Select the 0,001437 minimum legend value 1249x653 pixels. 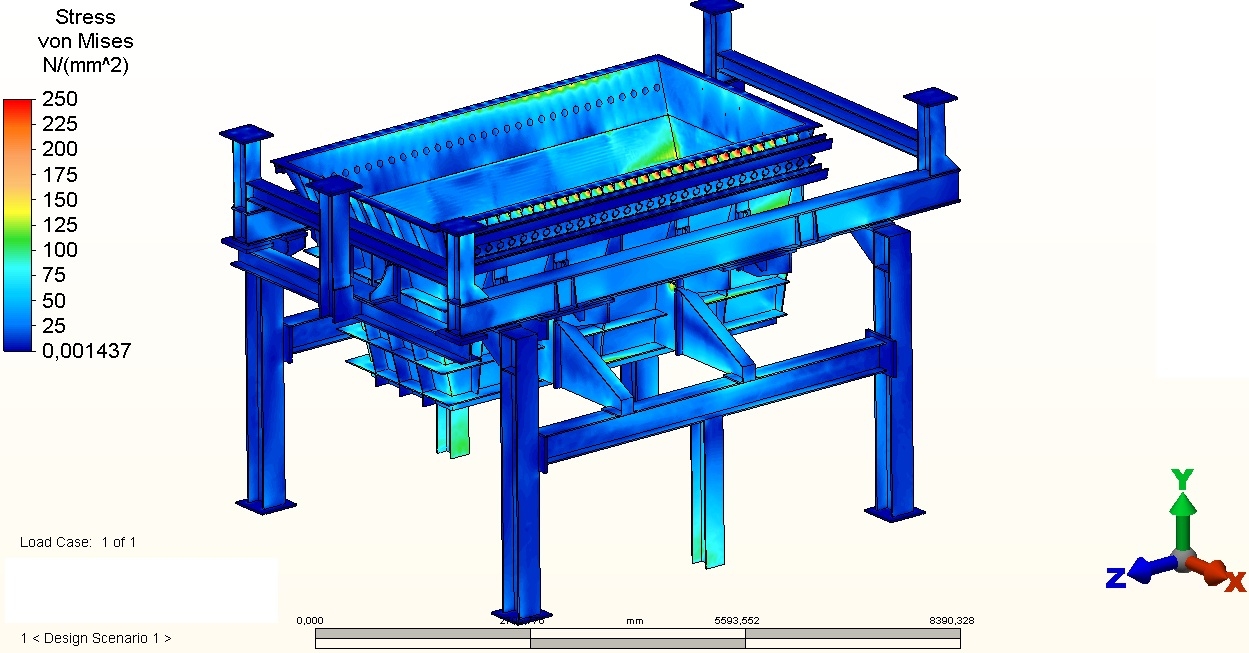pyautogui.click(x=86, y=350)
